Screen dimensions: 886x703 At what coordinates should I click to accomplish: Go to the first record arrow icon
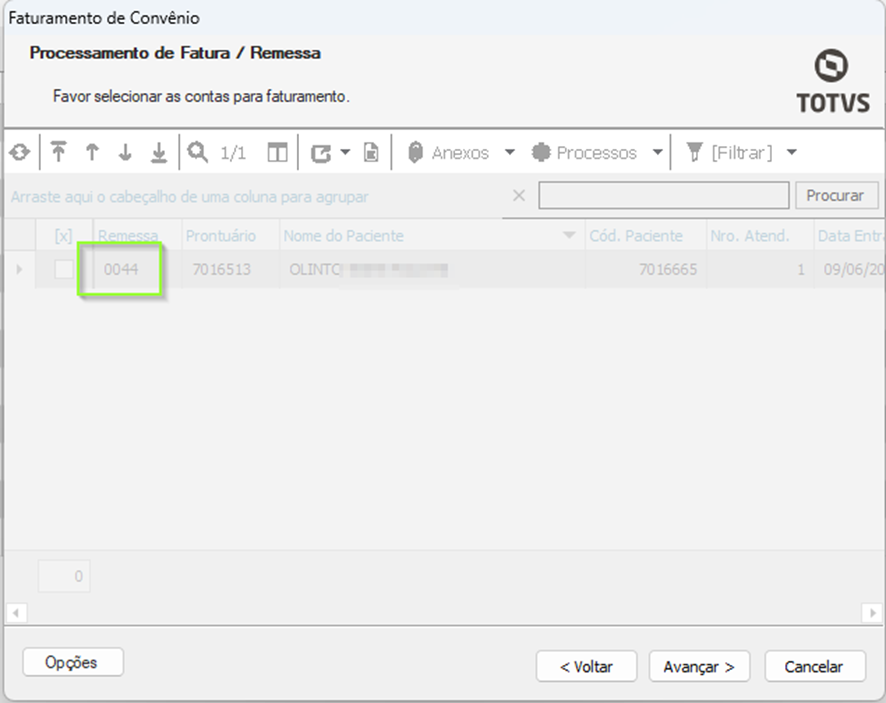click(x=58, y=152)
